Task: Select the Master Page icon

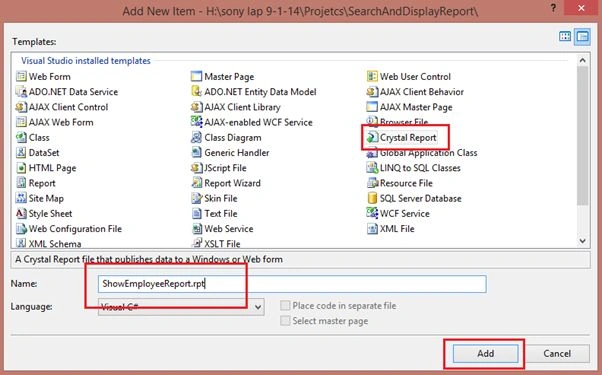Action: coord(197,76)
